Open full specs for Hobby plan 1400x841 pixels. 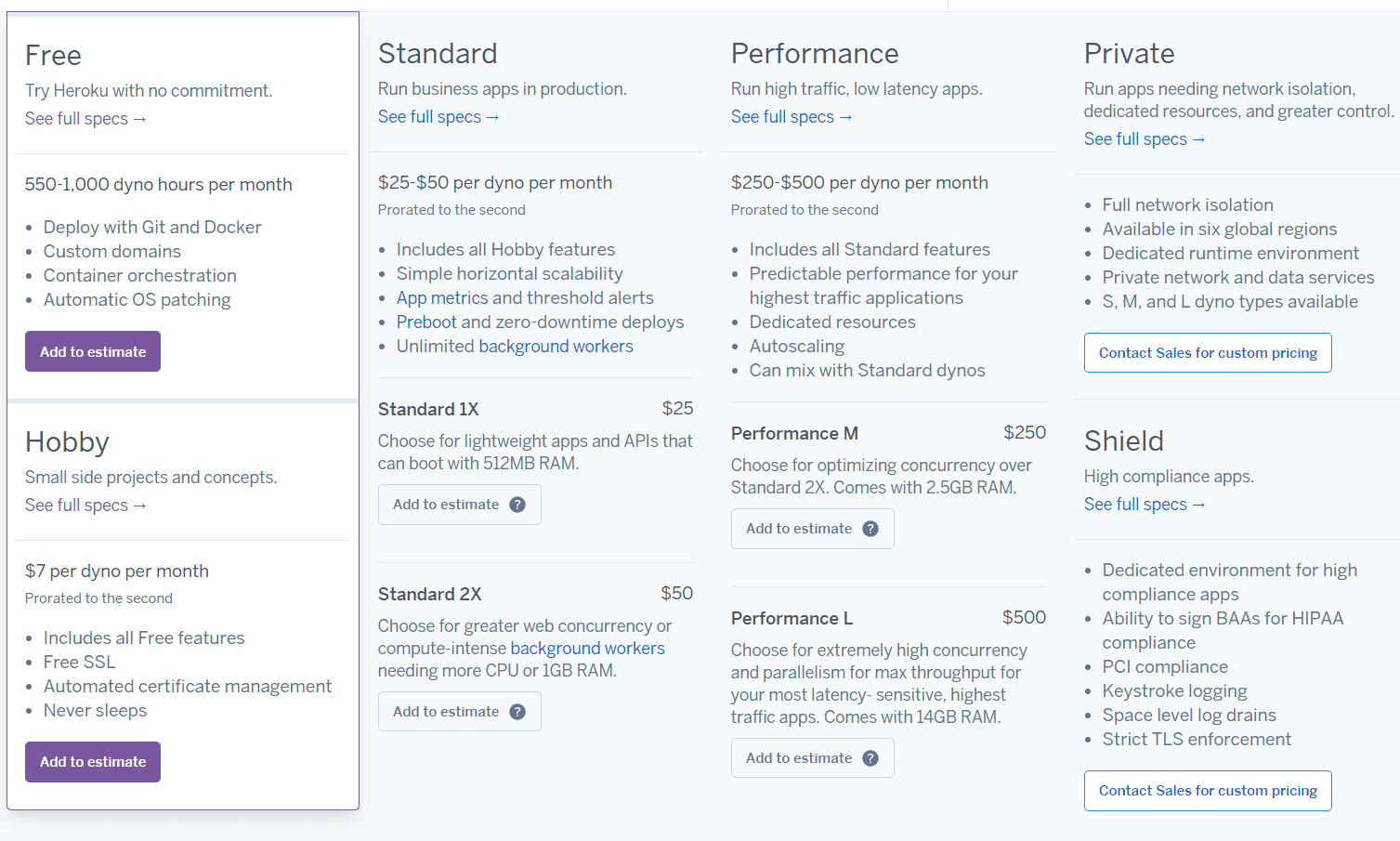(x=85, y=506)
